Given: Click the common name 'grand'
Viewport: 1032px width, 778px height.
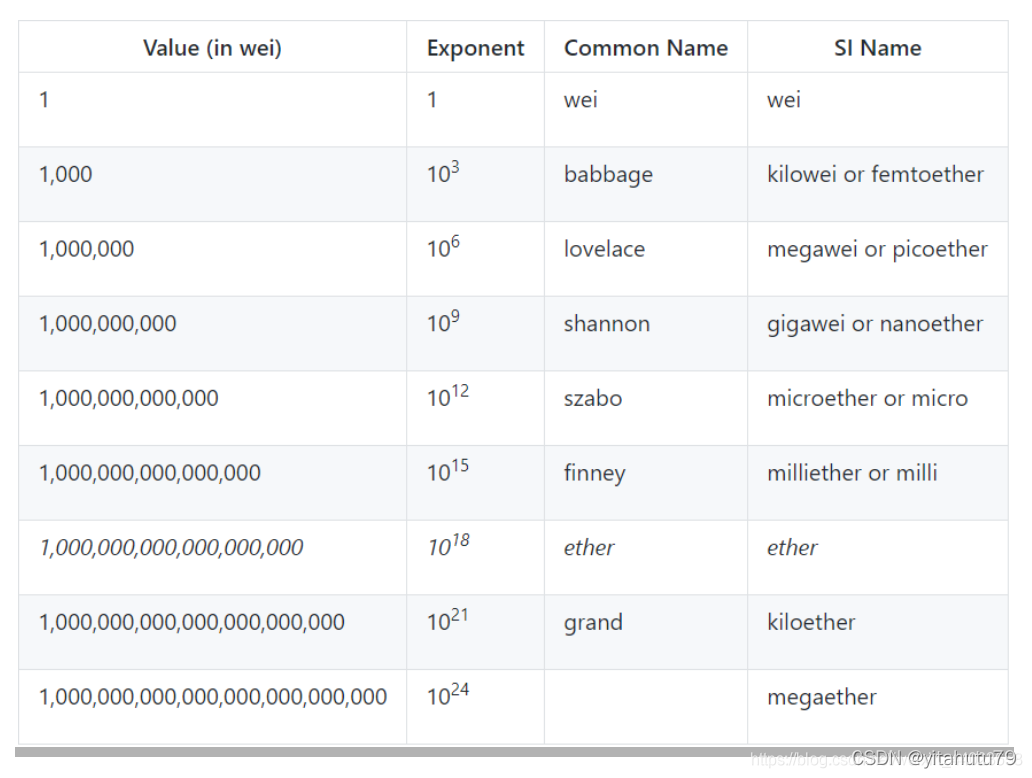Looking at the screenshot, I should click(593, 623).
